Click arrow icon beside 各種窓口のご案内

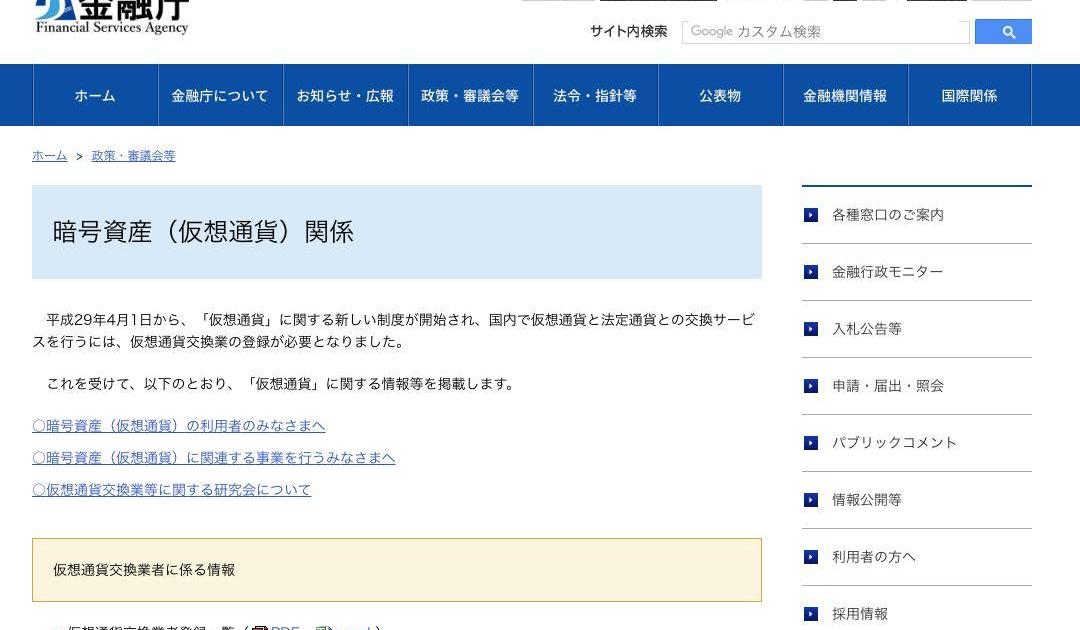click(811, 215)
